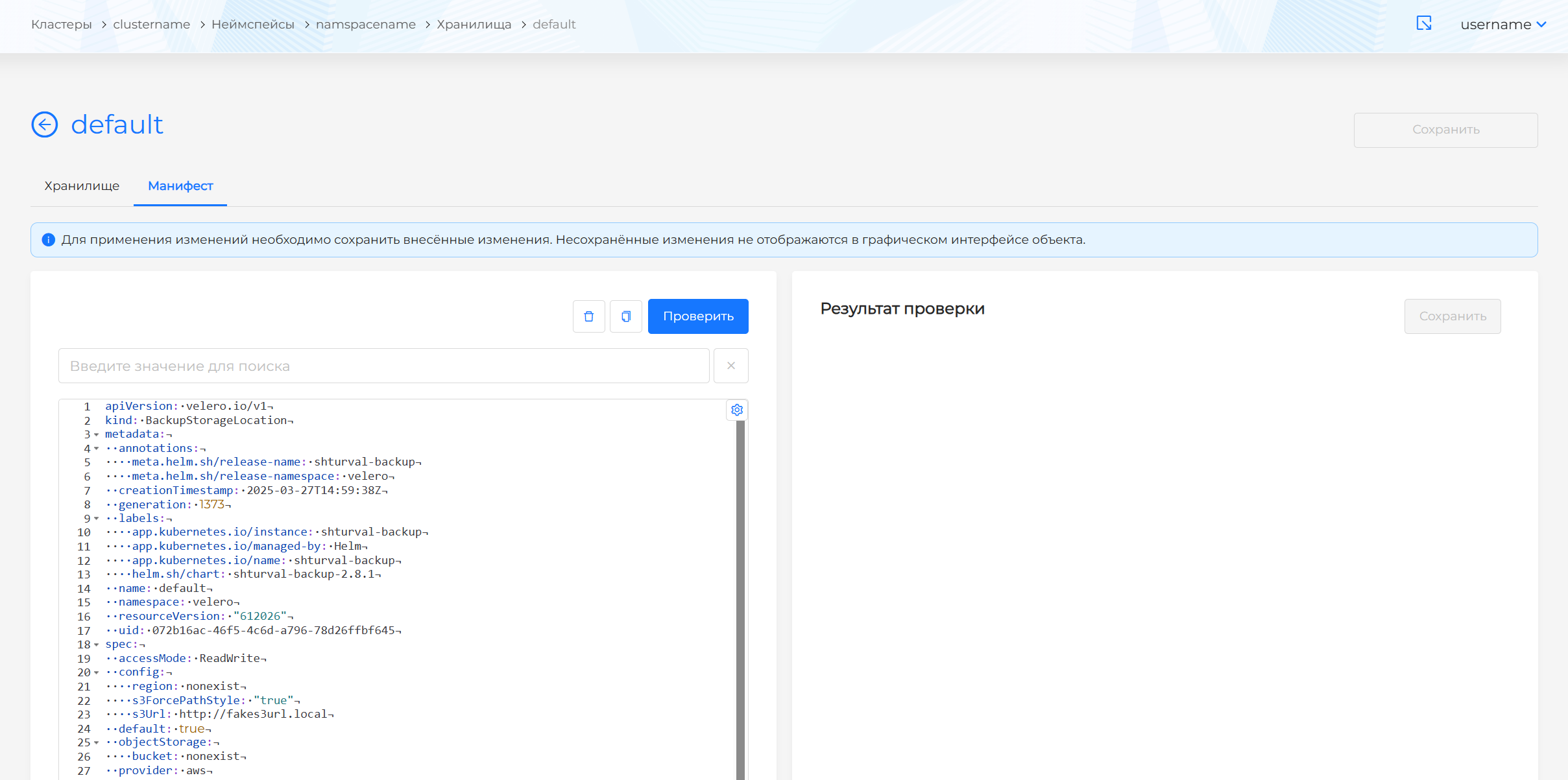
Task: Copy manifest text using copy icon
Action: pyautogui.click(x=625, y=316)
